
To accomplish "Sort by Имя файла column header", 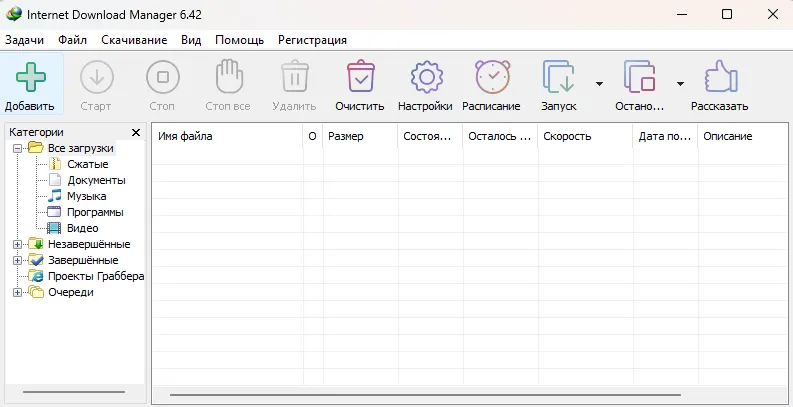I will [228, 136].
